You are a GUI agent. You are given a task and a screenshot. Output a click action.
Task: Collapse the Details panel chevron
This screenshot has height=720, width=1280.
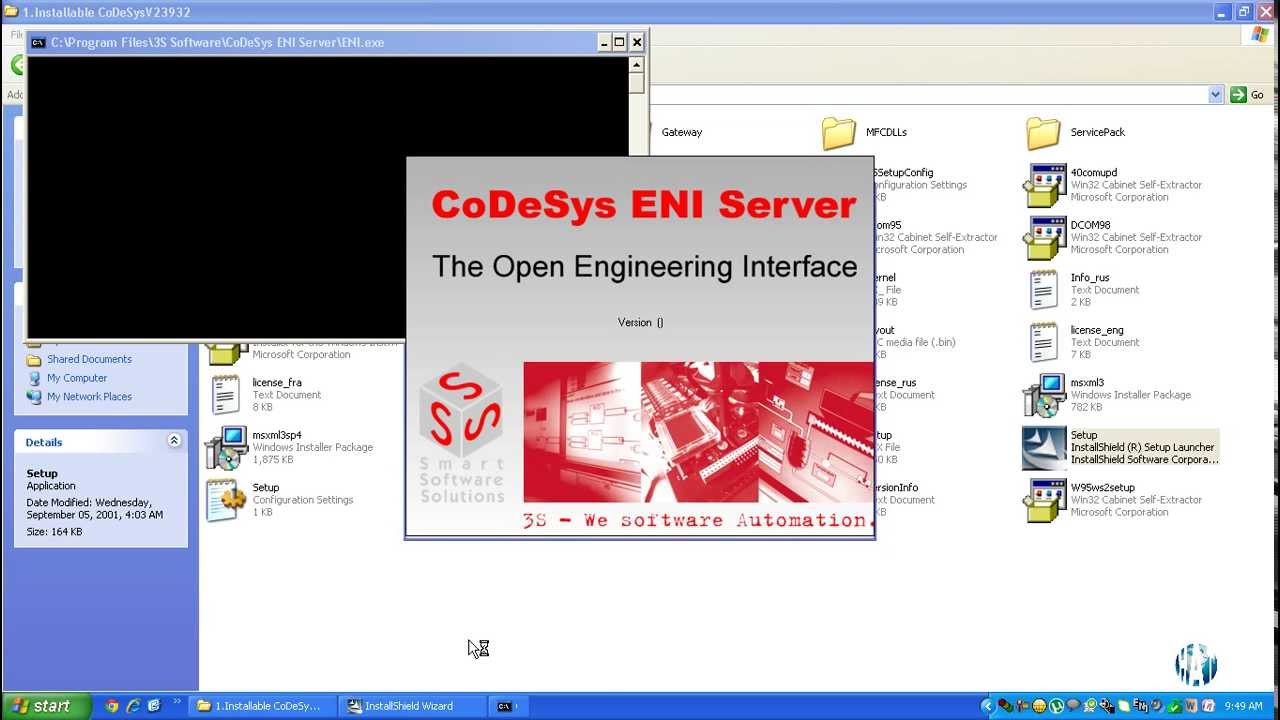click(x=174, y=441)
